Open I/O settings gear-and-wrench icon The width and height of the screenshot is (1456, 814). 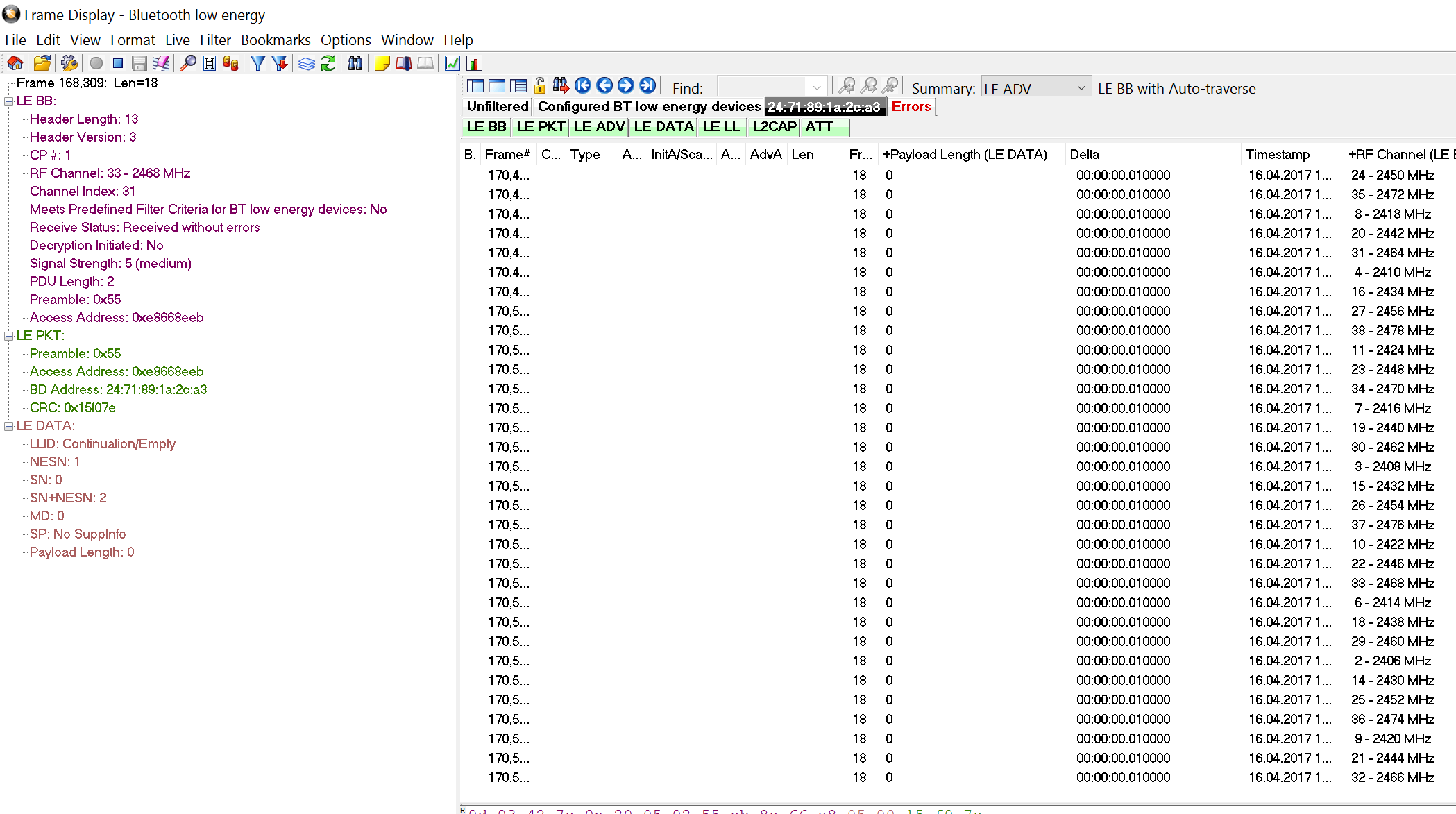click(69, 64)
